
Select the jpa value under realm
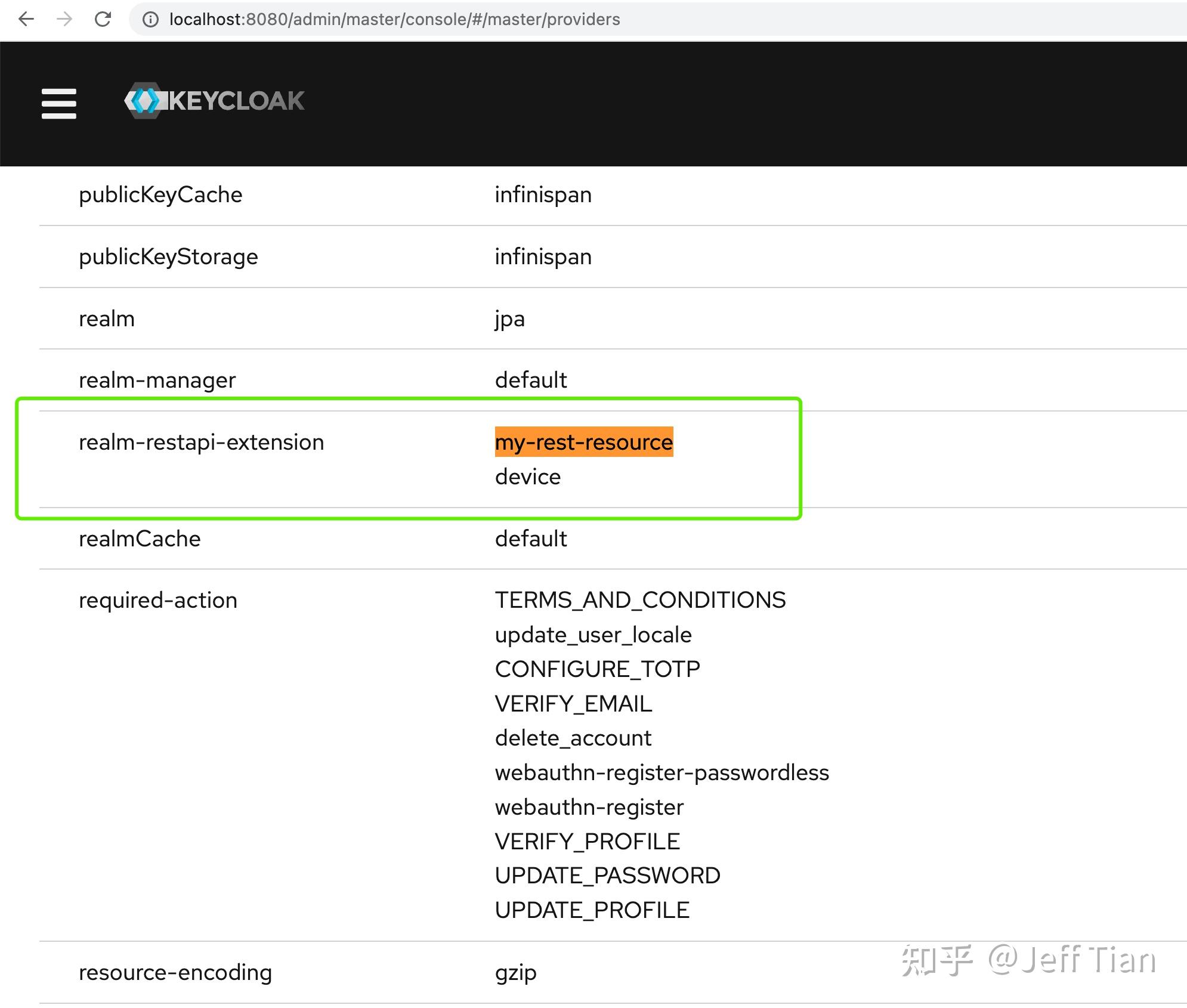(x=509, y=319)
